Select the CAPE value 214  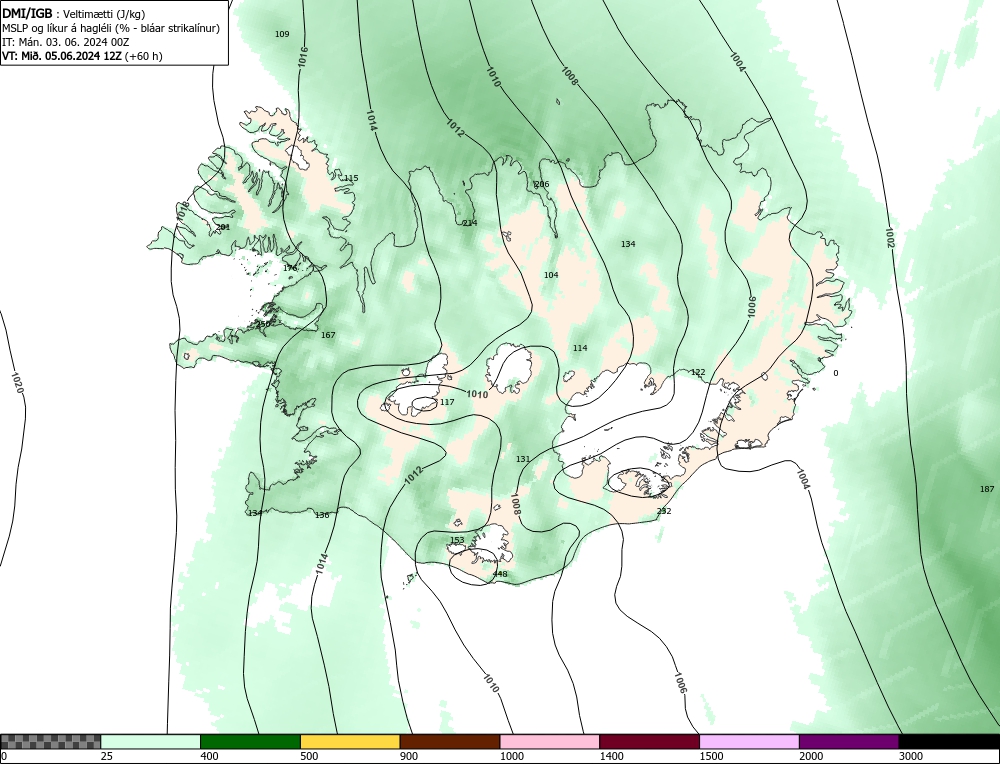click(469, 223)
